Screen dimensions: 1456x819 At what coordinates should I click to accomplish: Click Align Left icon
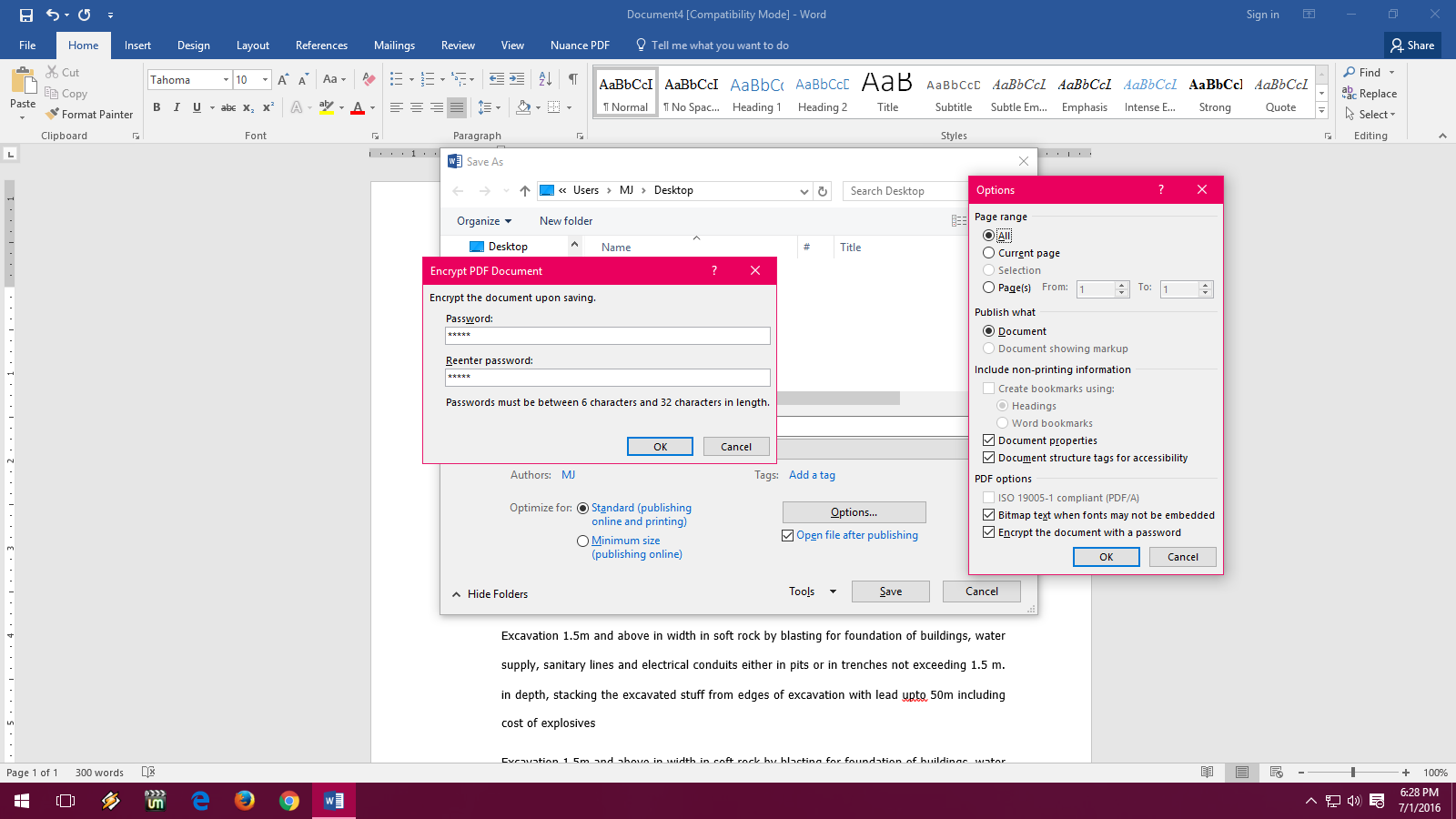397,107
